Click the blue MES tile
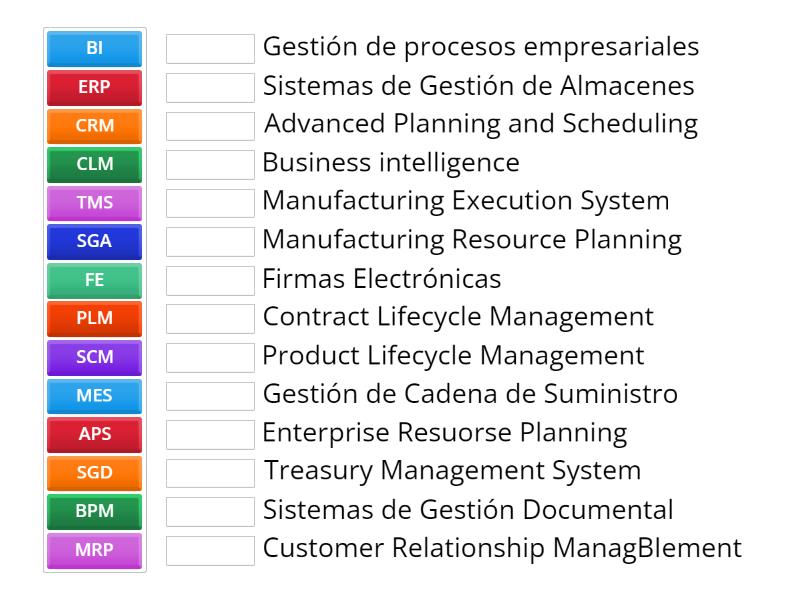The height and width of the screenshot is (600, 800). coord(95,395)
